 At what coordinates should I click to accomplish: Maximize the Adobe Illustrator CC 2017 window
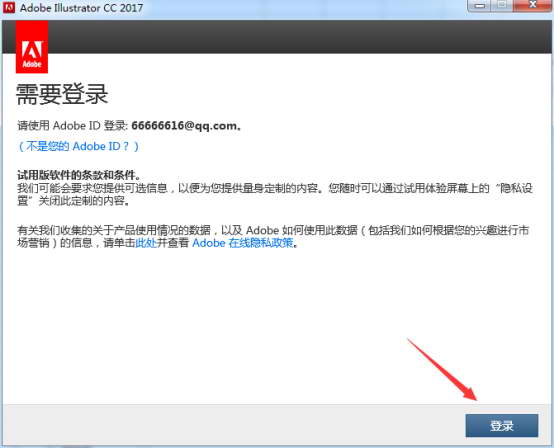pyautogui.click(x=501, y=6)
